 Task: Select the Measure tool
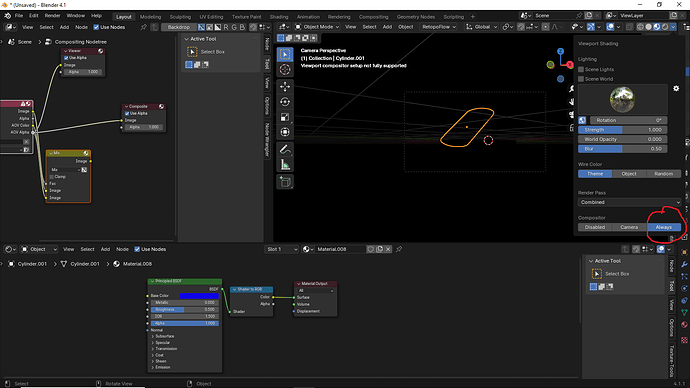(x=285, y=165)
